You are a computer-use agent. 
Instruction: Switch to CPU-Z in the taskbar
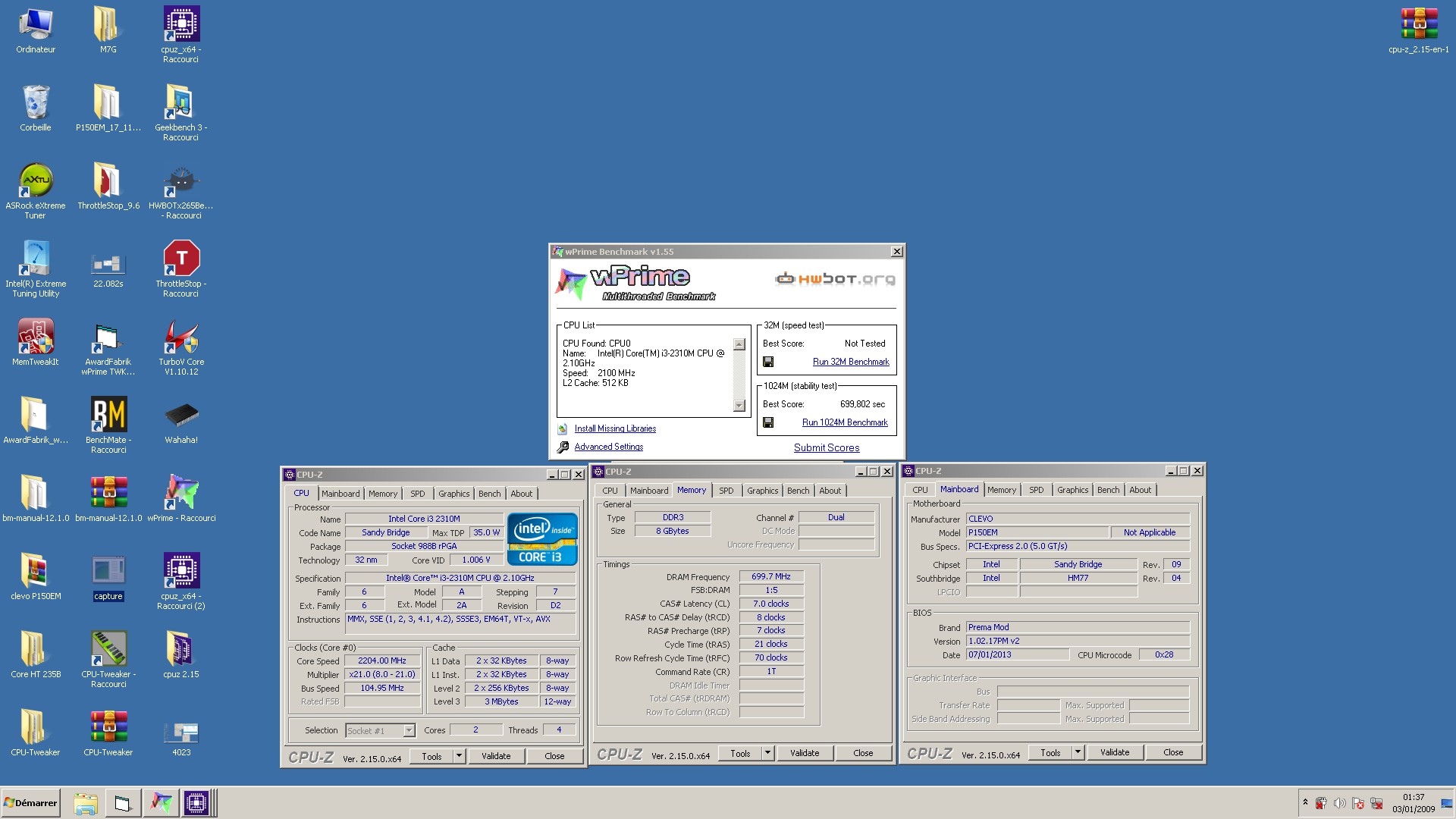pos(196,803)
